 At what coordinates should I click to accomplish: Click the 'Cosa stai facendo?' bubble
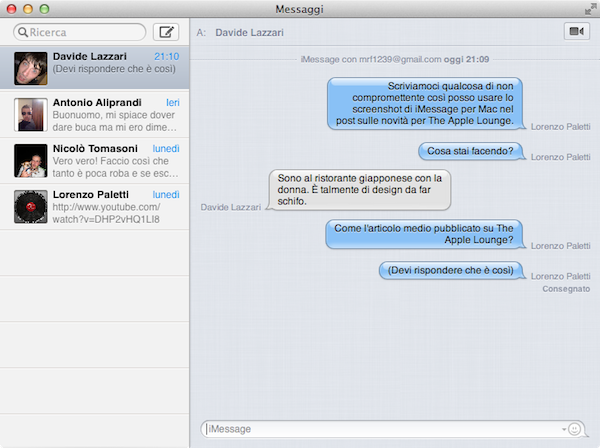471,151
